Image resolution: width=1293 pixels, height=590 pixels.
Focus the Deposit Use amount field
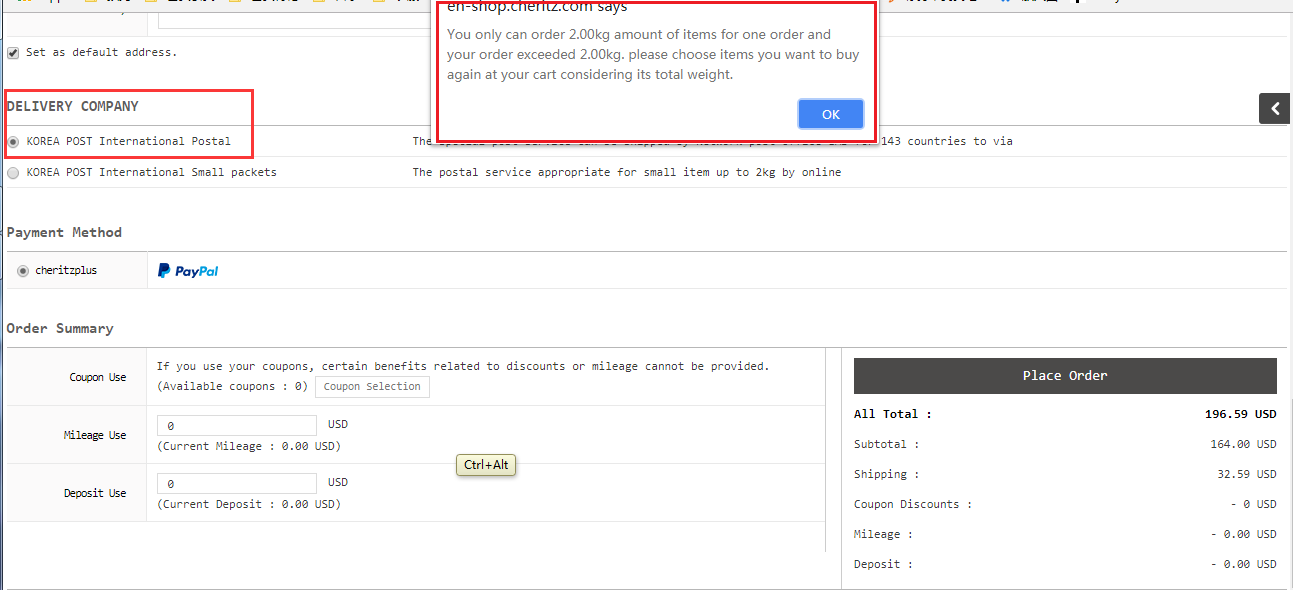point(237,484)
